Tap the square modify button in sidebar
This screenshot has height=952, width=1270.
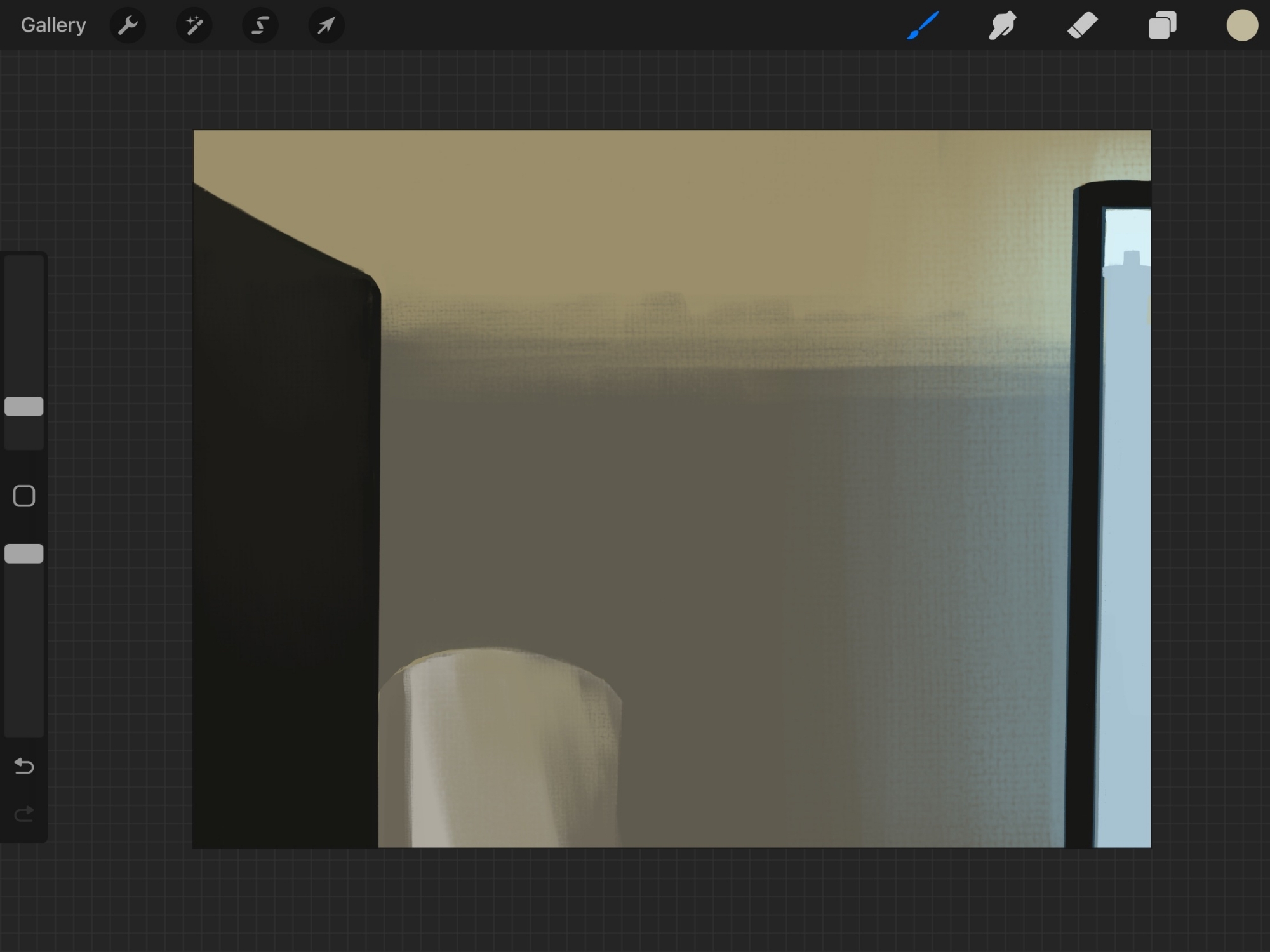[24, 496]
